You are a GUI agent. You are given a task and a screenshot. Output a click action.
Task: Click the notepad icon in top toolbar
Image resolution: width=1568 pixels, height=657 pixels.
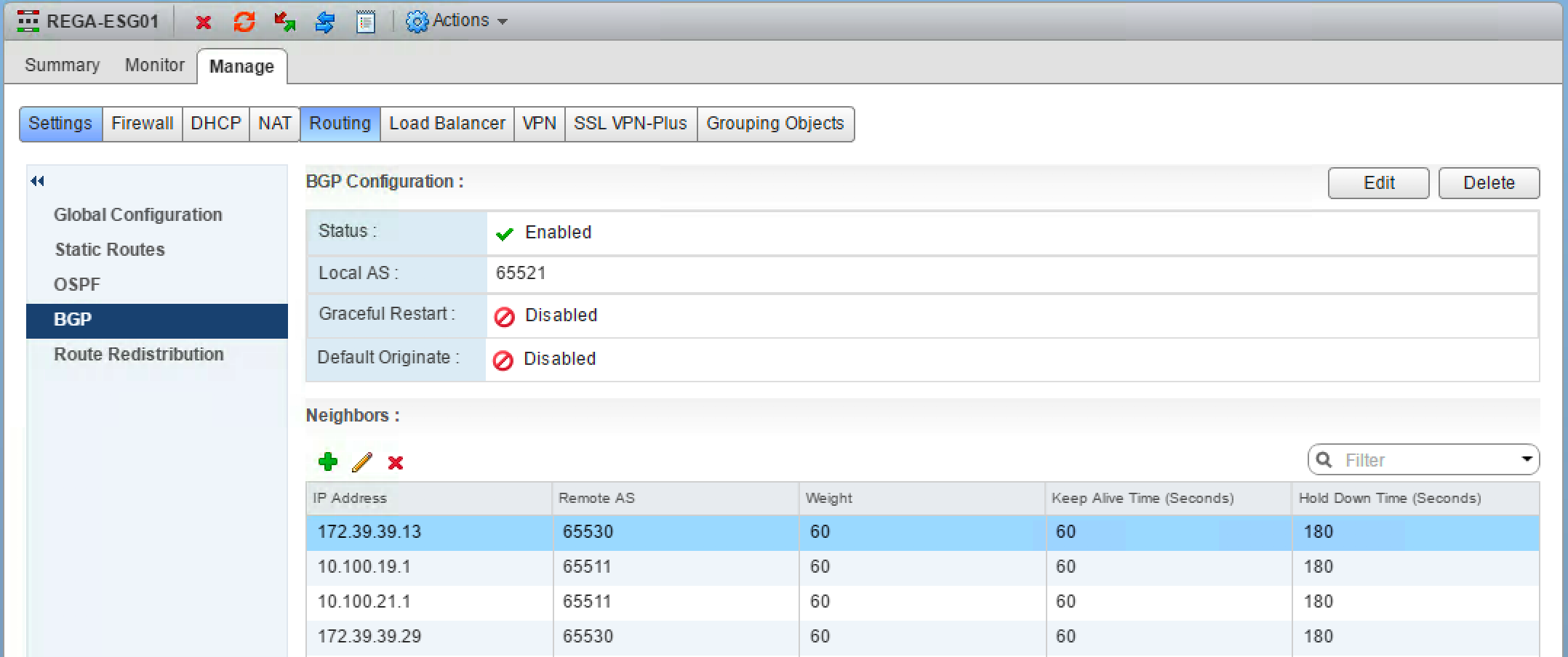(366, 23)
